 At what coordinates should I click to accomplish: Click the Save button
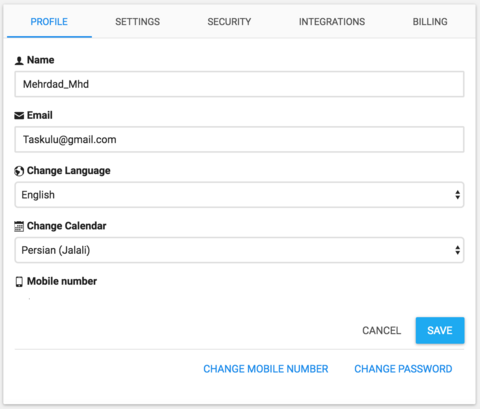click(440, 330)
